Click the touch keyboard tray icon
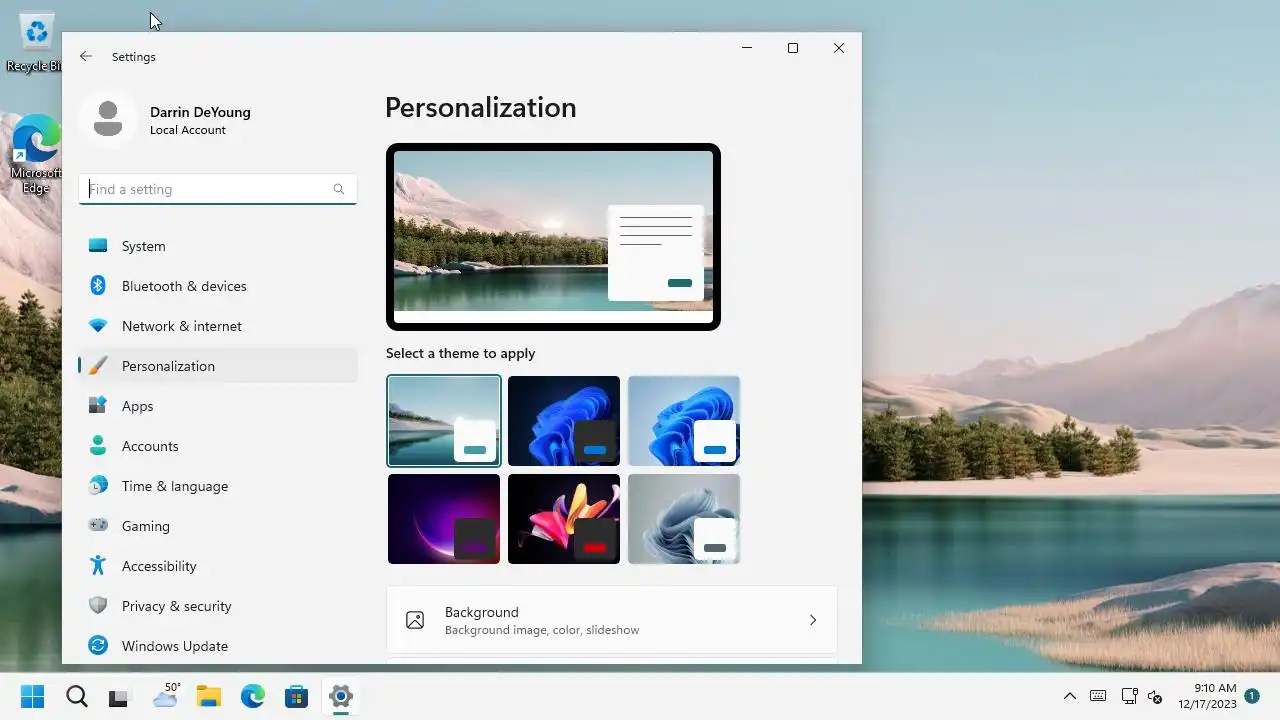Viewport: 1280px width, 720px height. (x=1098, y=696)
